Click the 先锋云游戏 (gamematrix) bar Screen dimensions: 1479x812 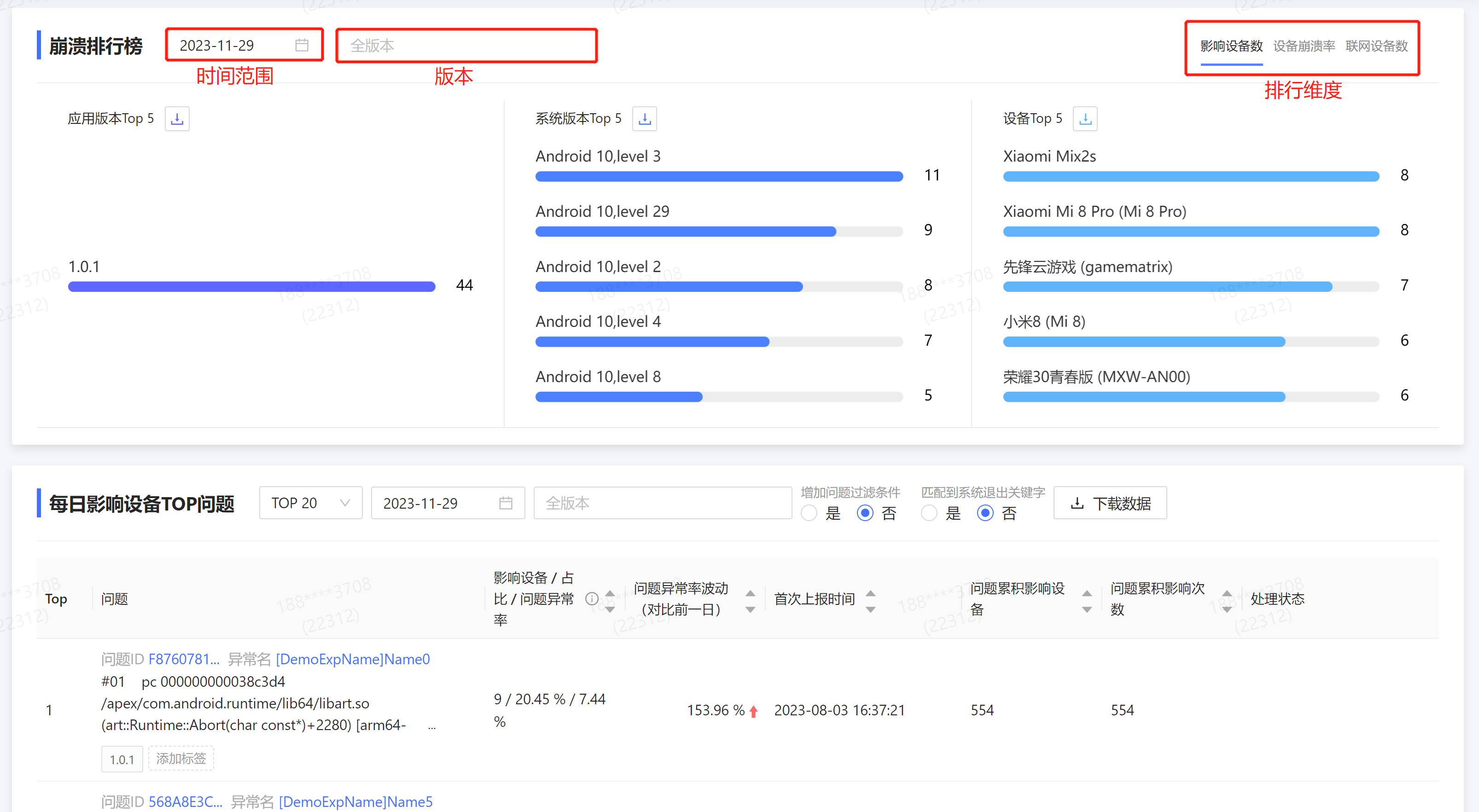click(1191, 286)
